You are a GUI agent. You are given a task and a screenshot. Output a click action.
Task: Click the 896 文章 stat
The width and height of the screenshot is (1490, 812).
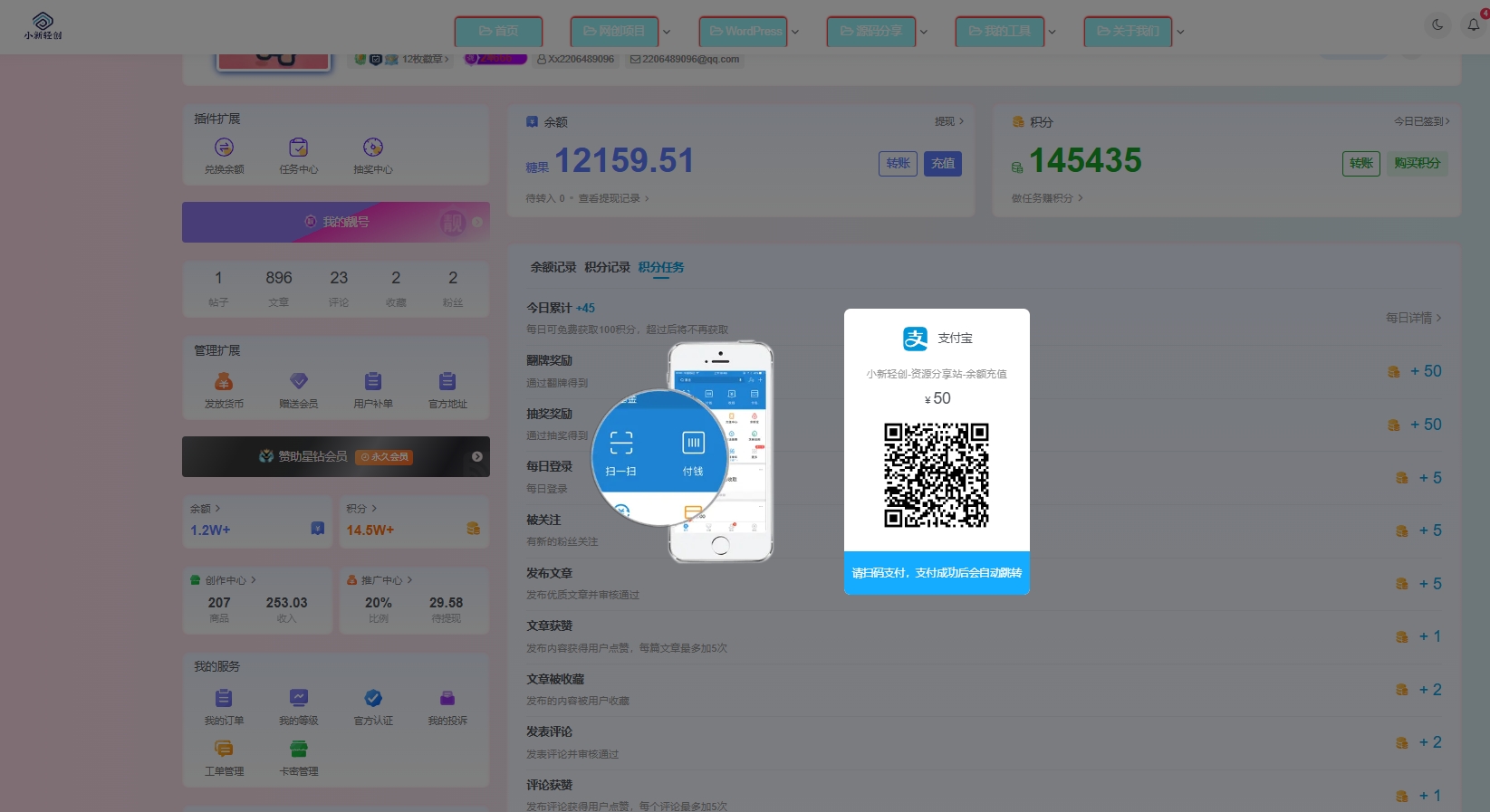click(279, 289)
